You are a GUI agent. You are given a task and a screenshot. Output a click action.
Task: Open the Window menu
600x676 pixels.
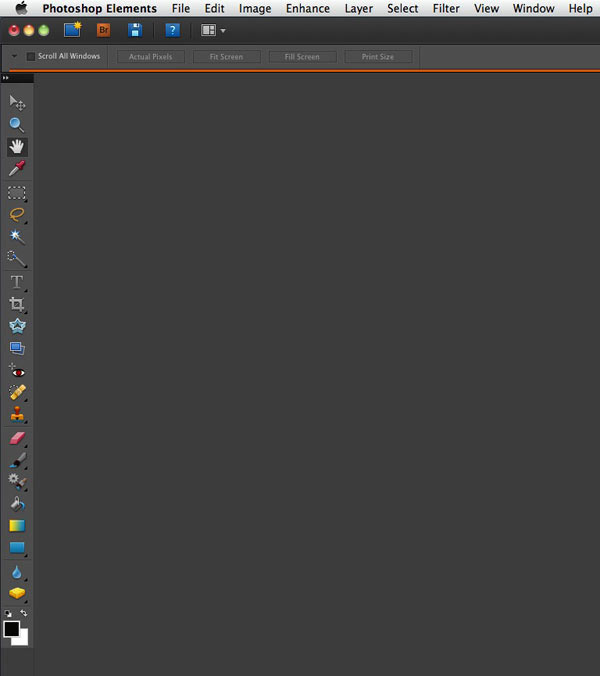point(533,8)
